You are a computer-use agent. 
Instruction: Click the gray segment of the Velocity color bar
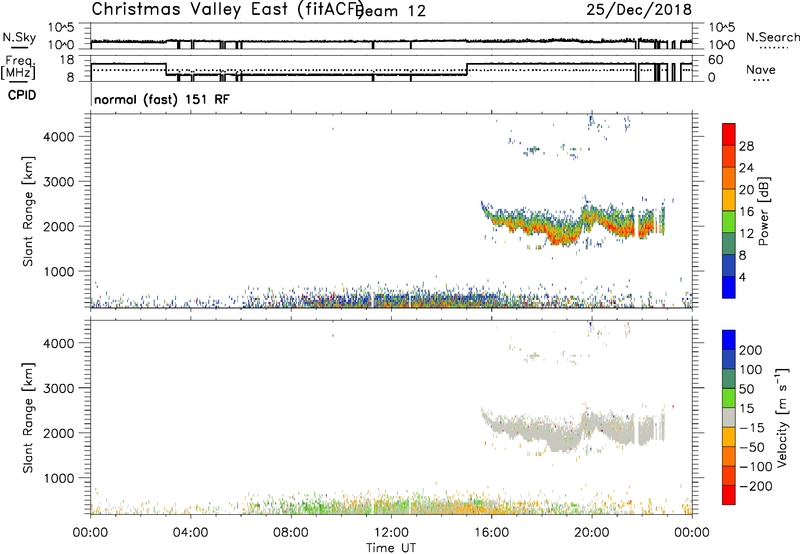pyautogui.click(x=729, y=417)
